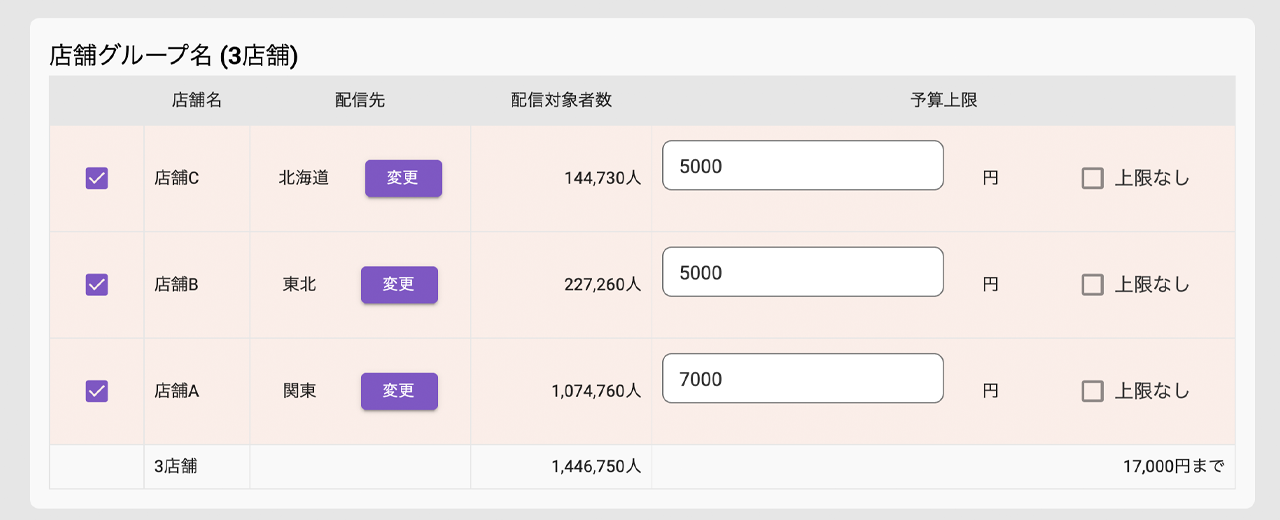
Task: Click 変更 button next to 東北
Action: click(399, 285)
